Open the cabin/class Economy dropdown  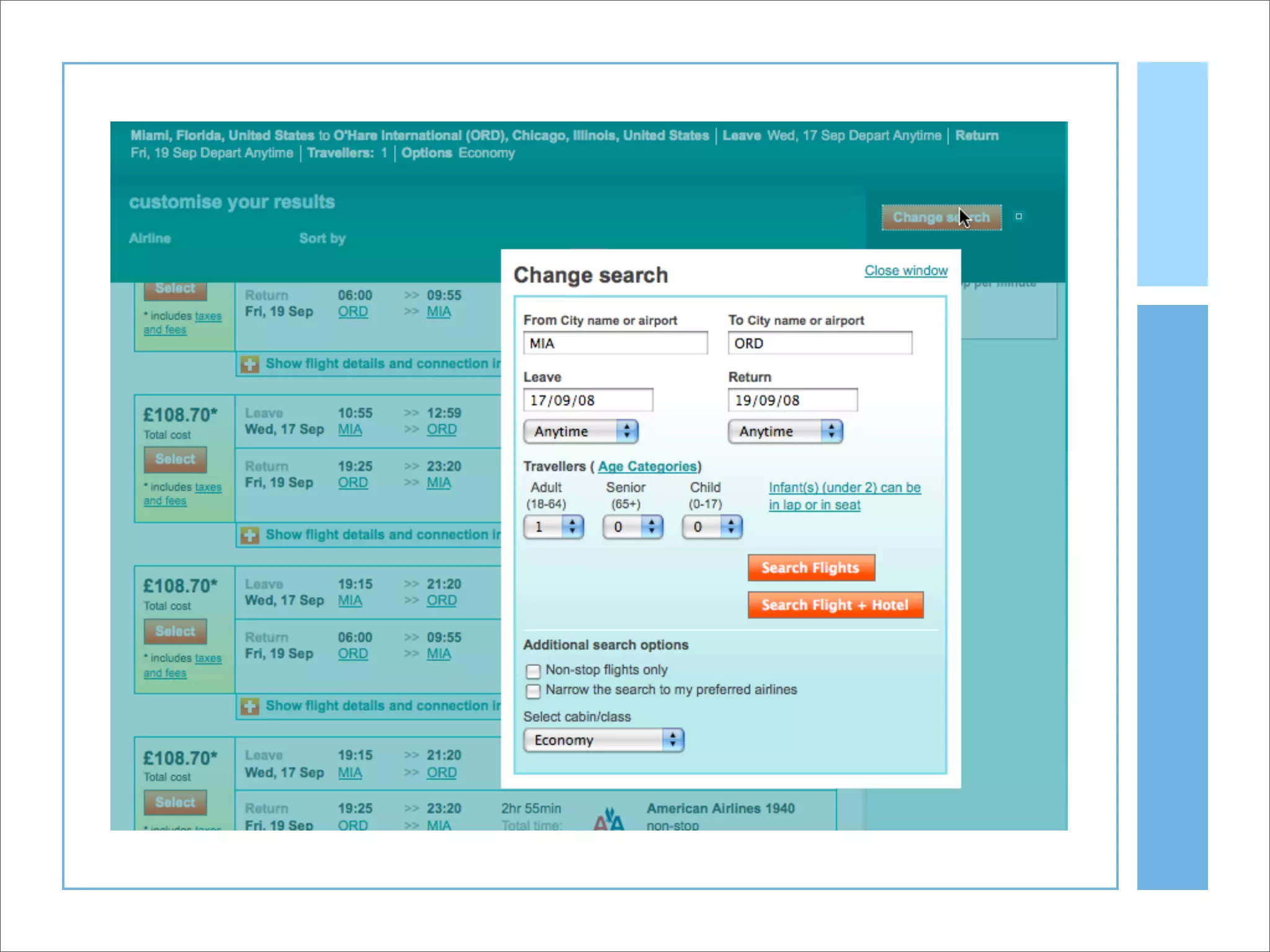(x=604, y=740)
